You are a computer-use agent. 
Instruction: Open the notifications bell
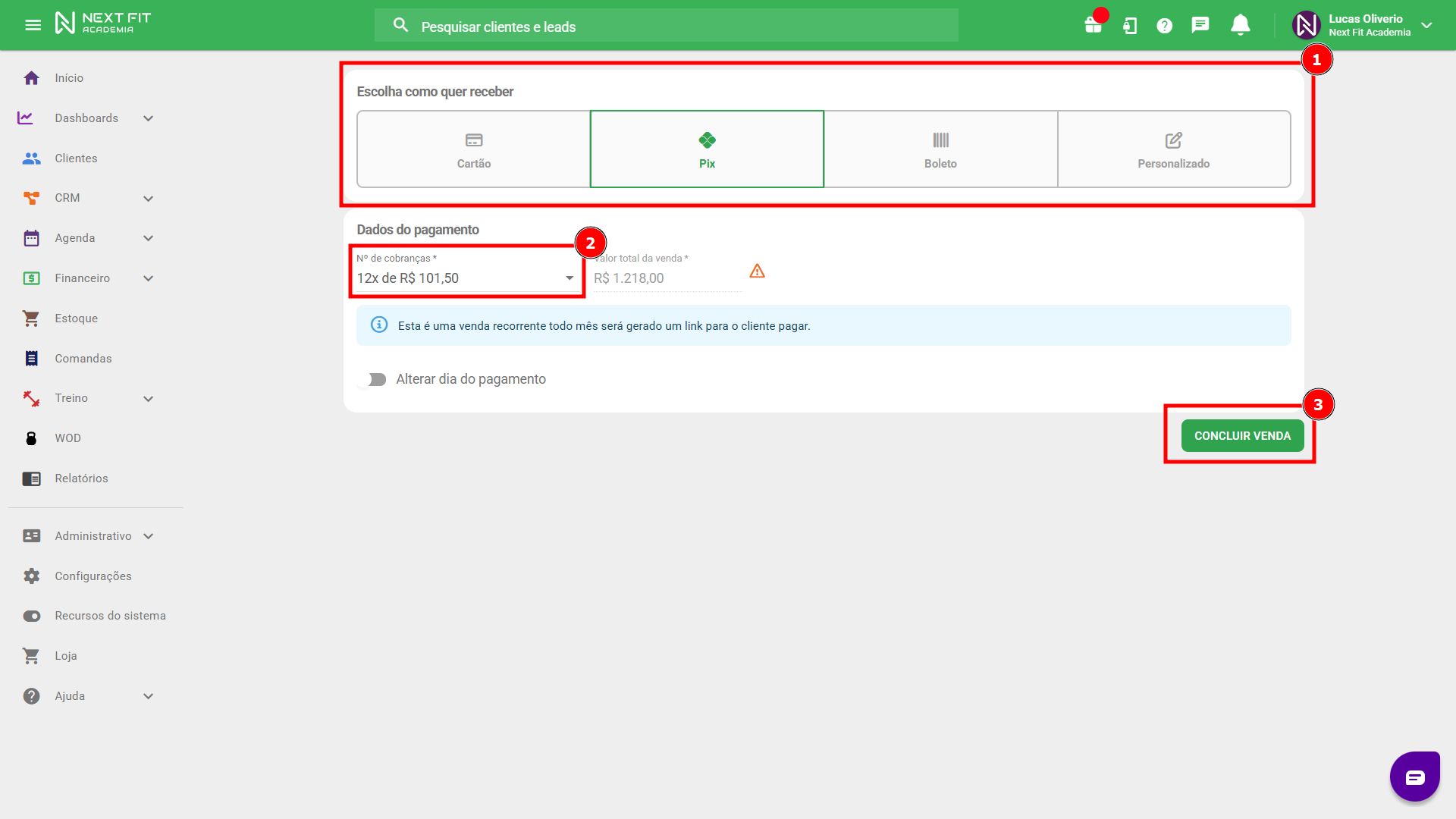tap(1240, 25)
